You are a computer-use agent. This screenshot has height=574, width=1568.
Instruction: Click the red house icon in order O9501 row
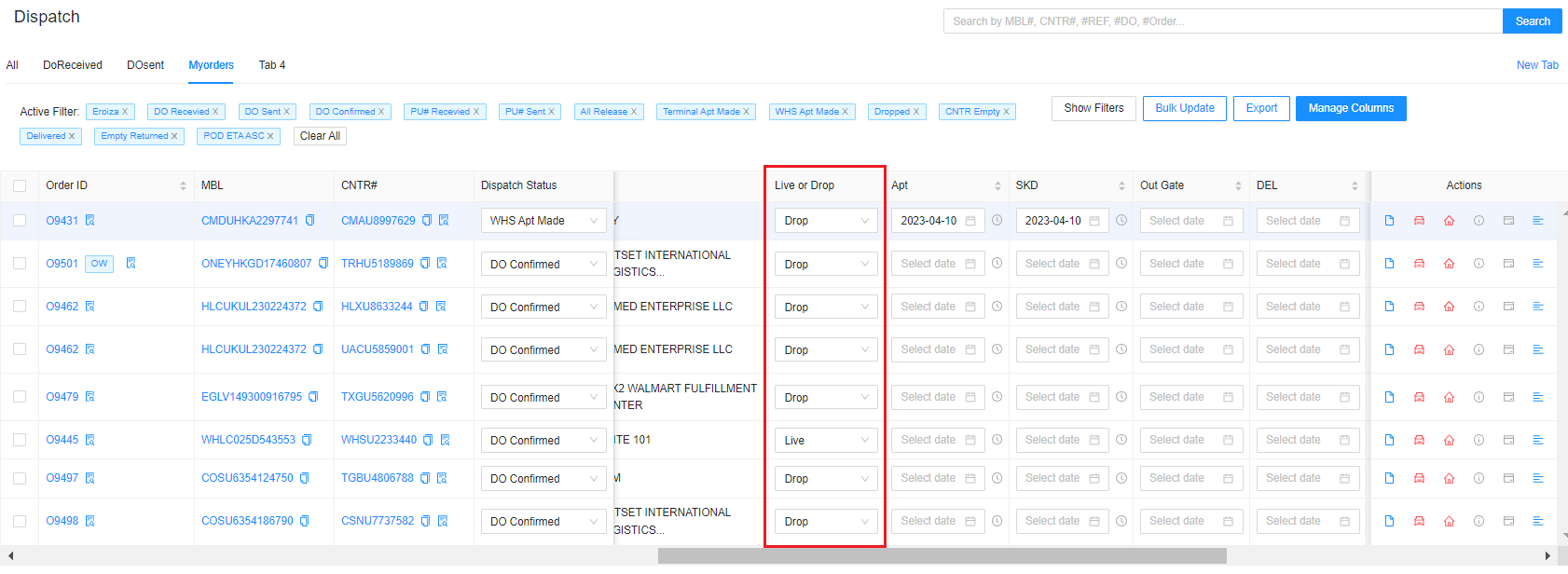point(1449,264)
